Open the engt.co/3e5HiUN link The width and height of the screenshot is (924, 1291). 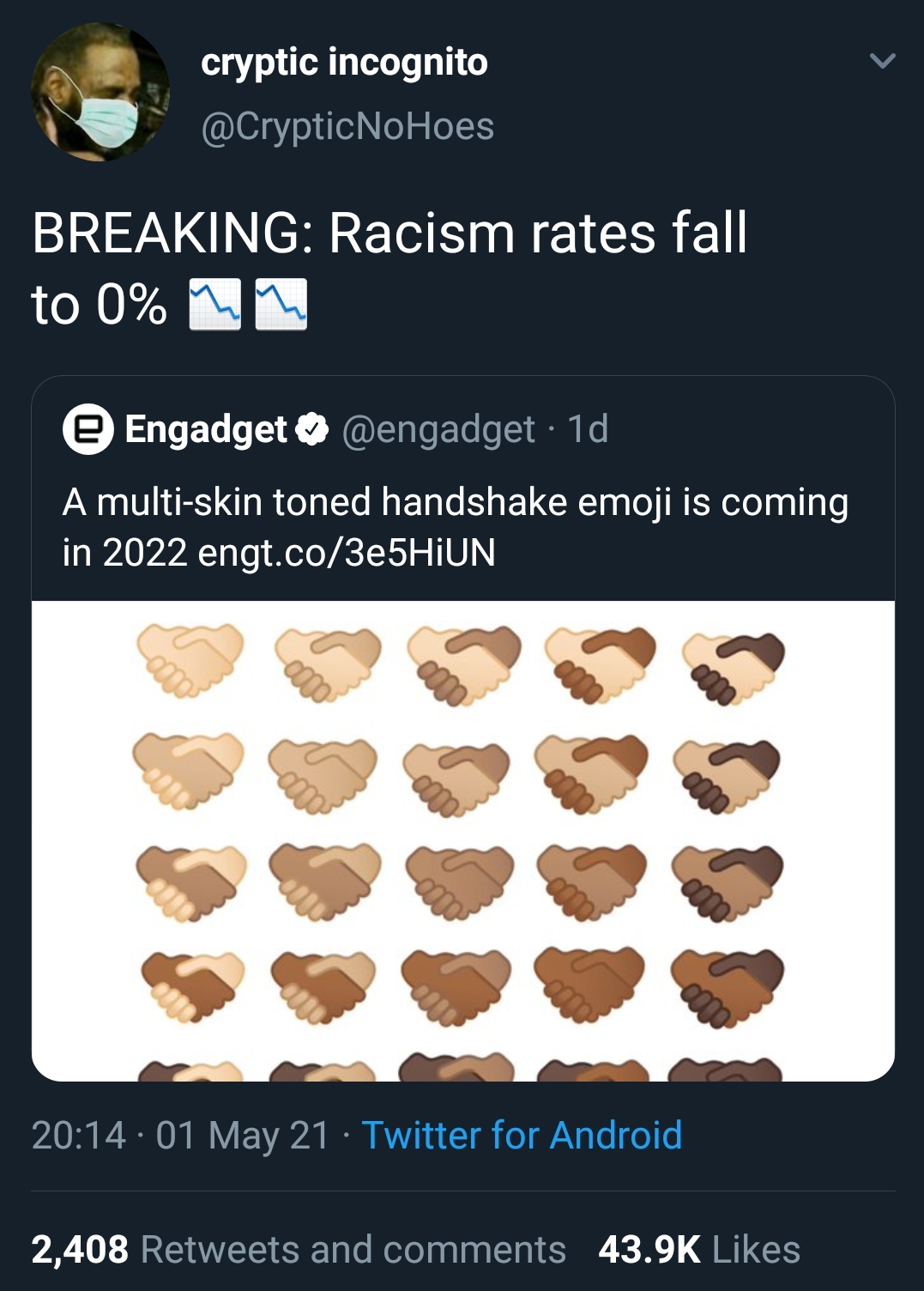(x=347, y=553)
